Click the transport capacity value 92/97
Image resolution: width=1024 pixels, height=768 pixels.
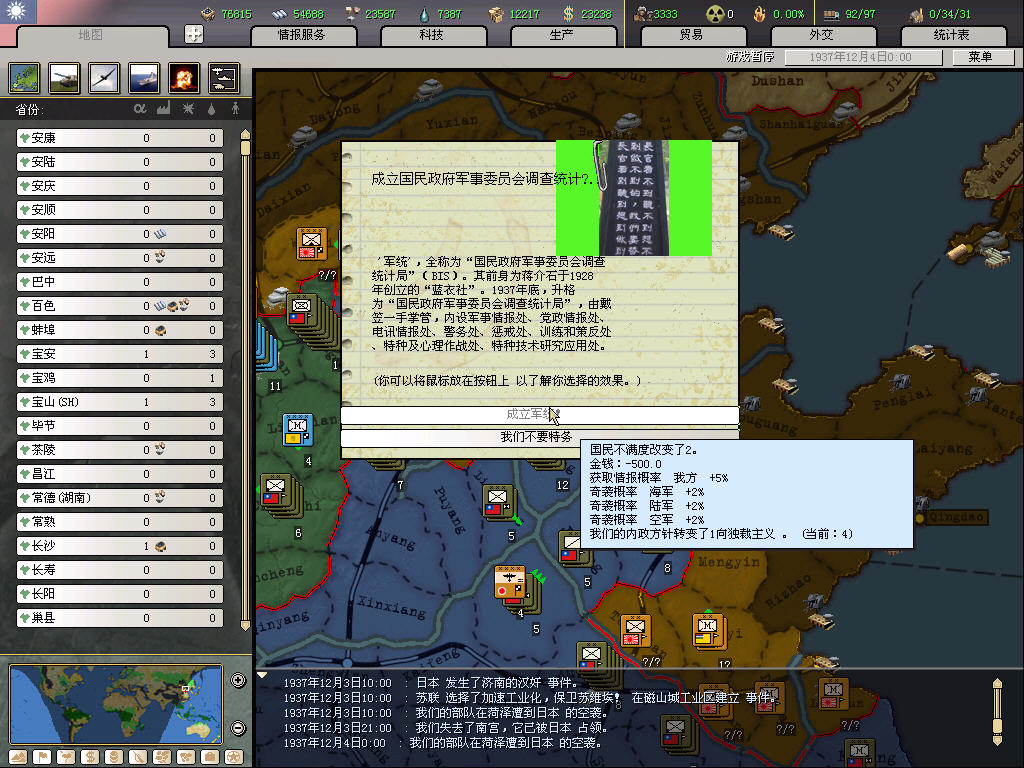pos(860,14)
